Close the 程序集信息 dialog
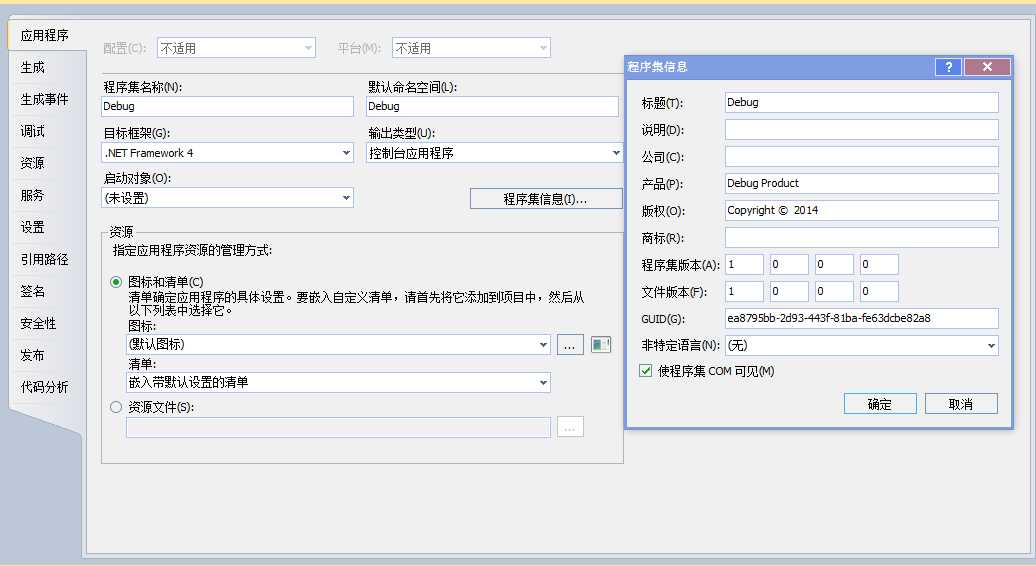This screenshot has height=566, width=1036. [987, 67]
